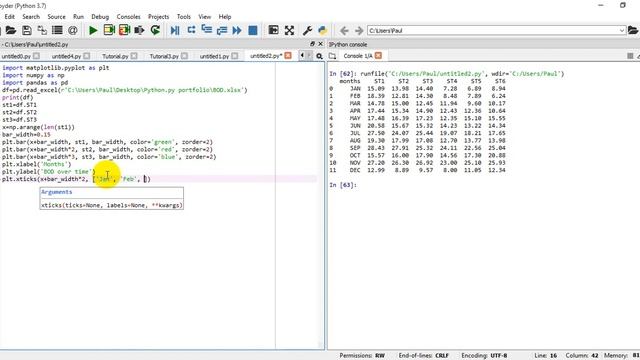Run the file with the green play button
Viewport: 640px width, 360px height.
tap(93, 30)
